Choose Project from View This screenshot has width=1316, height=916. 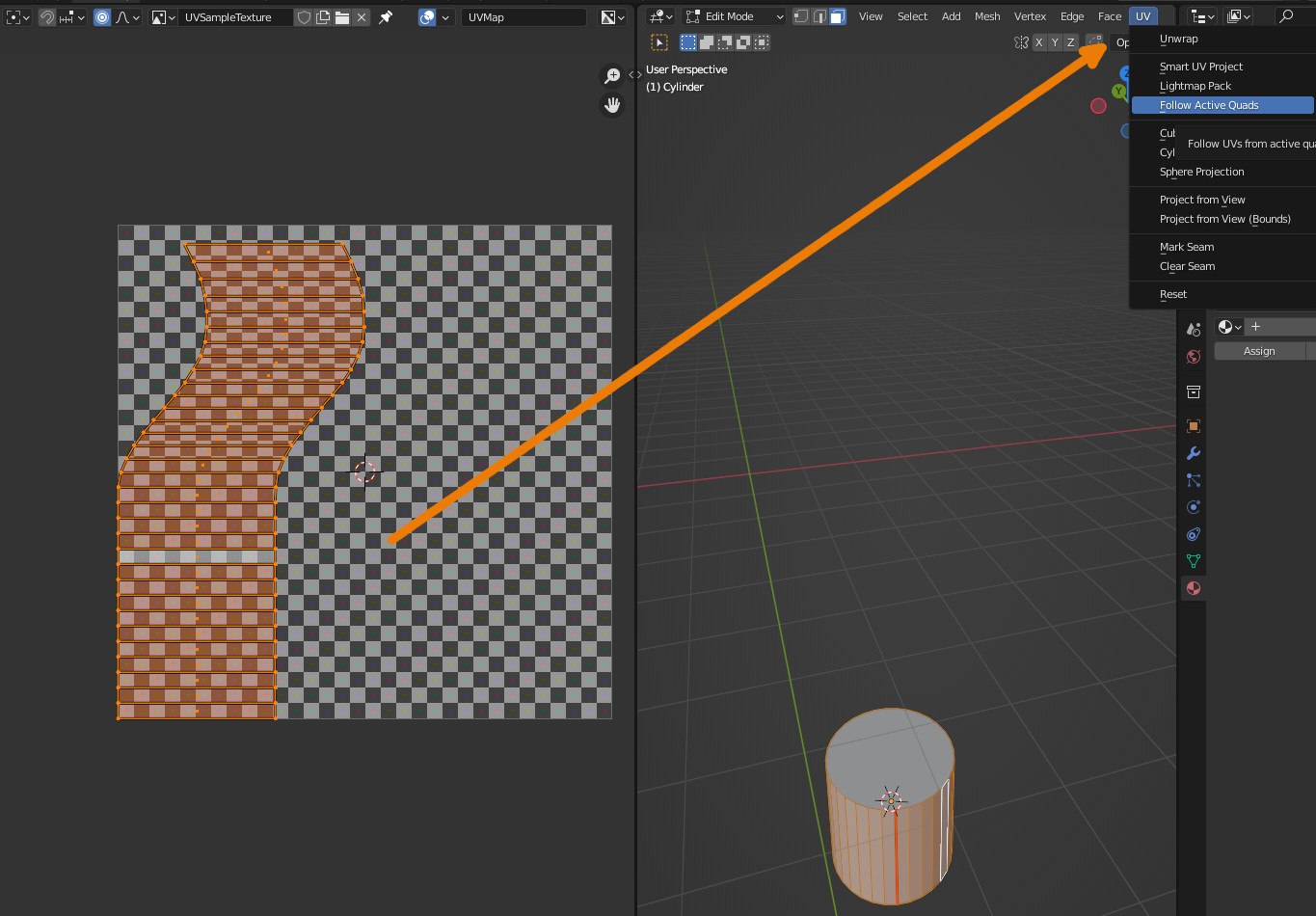(x=1222, y=200)
